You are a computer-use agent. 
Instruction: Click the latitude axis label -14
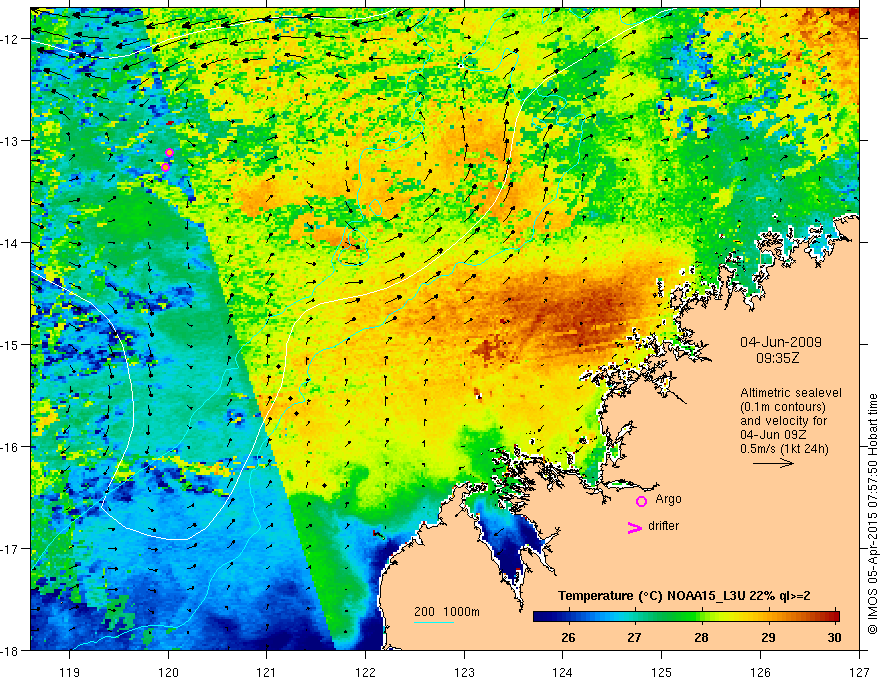tap(10, 243)
